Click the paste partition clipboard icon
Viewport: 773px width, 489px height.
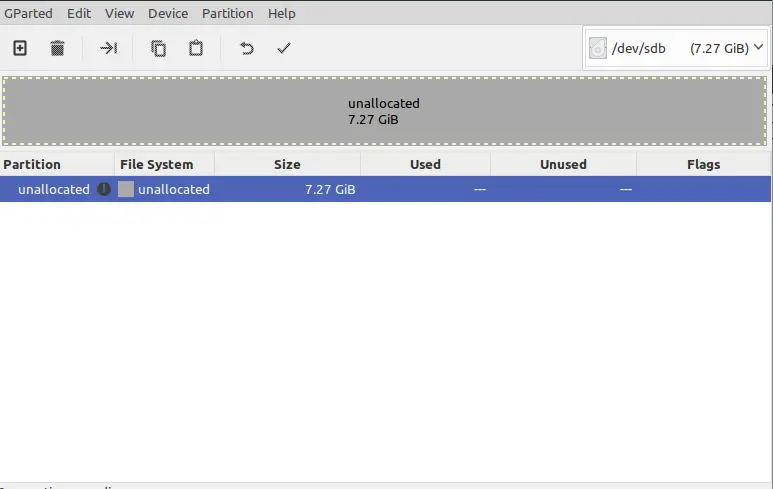(196, 48)
